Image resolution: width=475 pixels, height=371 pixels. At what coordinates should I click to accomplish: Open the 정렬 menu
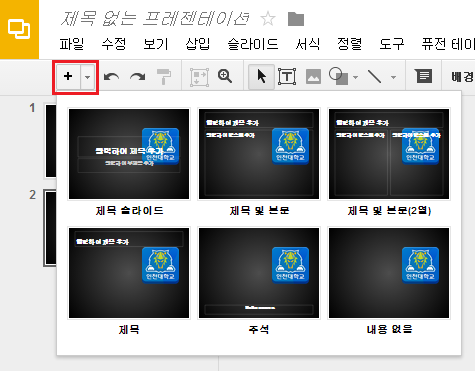(350, 44)
